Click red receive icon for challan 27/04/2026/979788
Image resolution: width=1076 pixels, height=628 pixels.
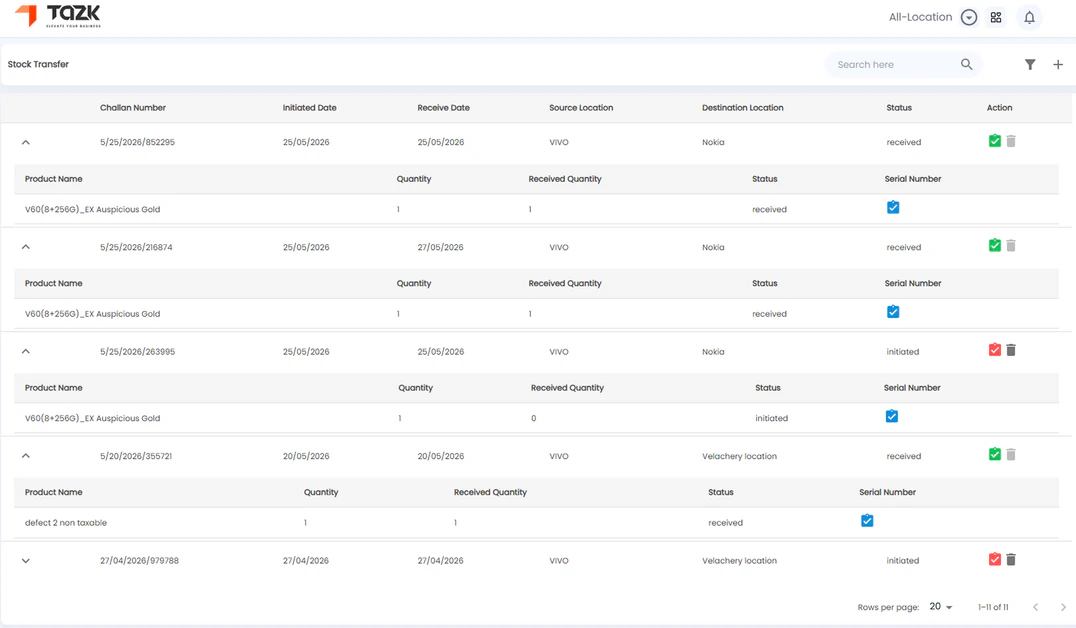coord(994,559)
